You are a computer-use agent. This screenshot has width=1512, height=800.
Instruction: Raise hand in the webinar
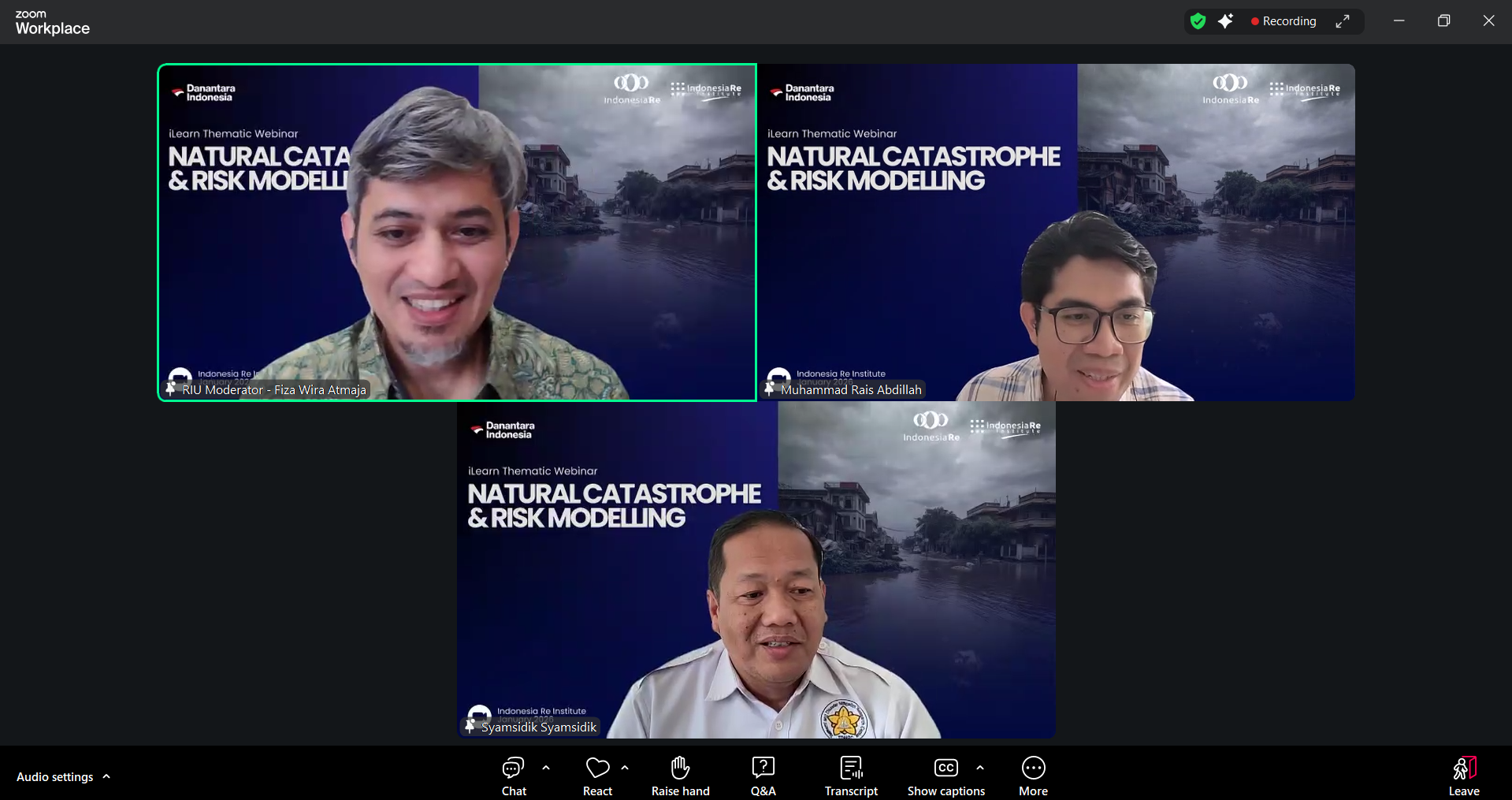coord(681,776)
